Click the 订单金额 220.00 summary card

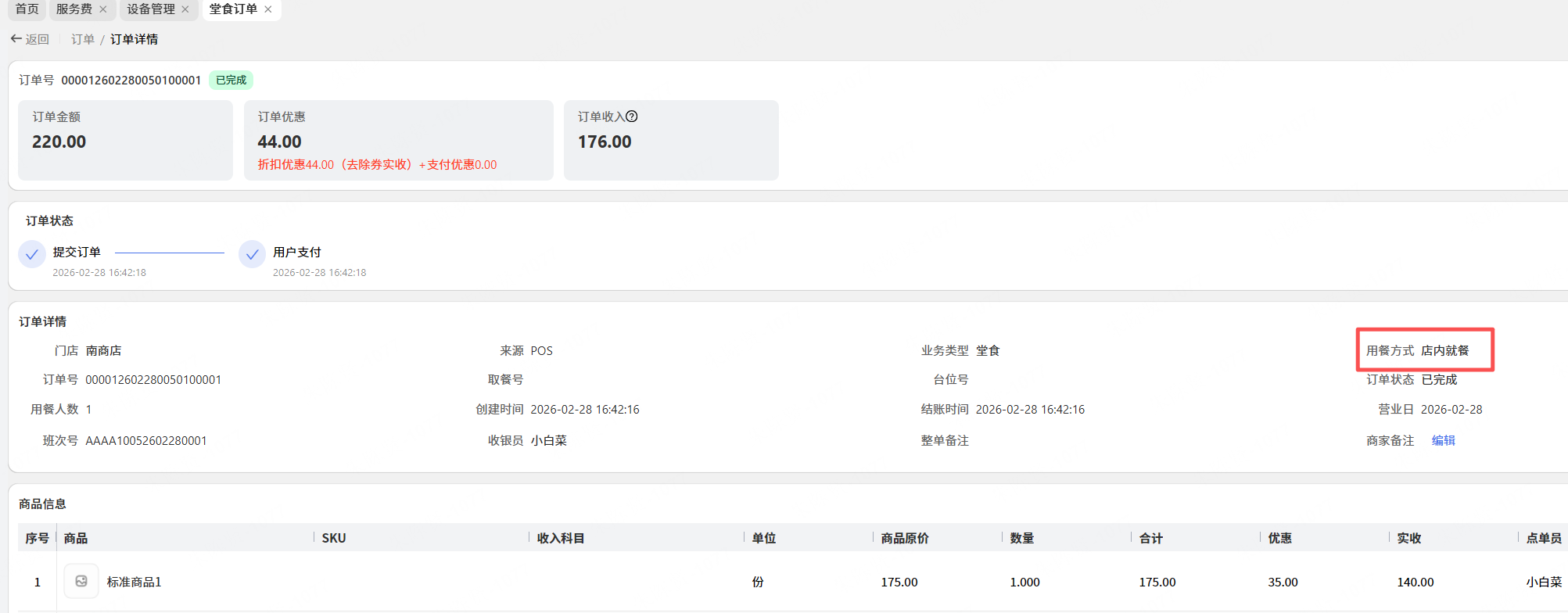pyautogui.click(x=125, y=140)
